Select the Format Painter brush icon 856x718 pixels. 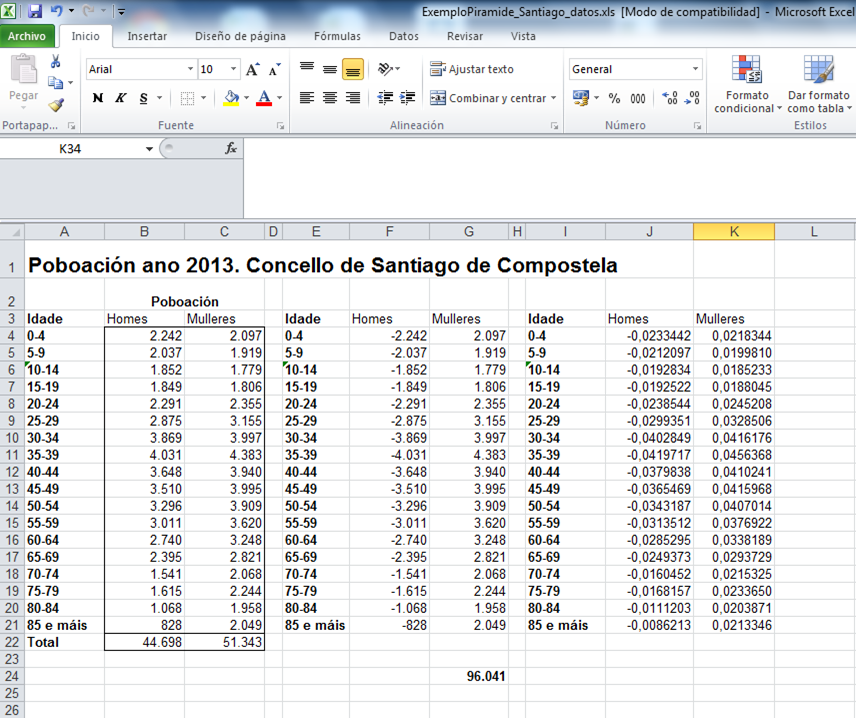(57, 104)
